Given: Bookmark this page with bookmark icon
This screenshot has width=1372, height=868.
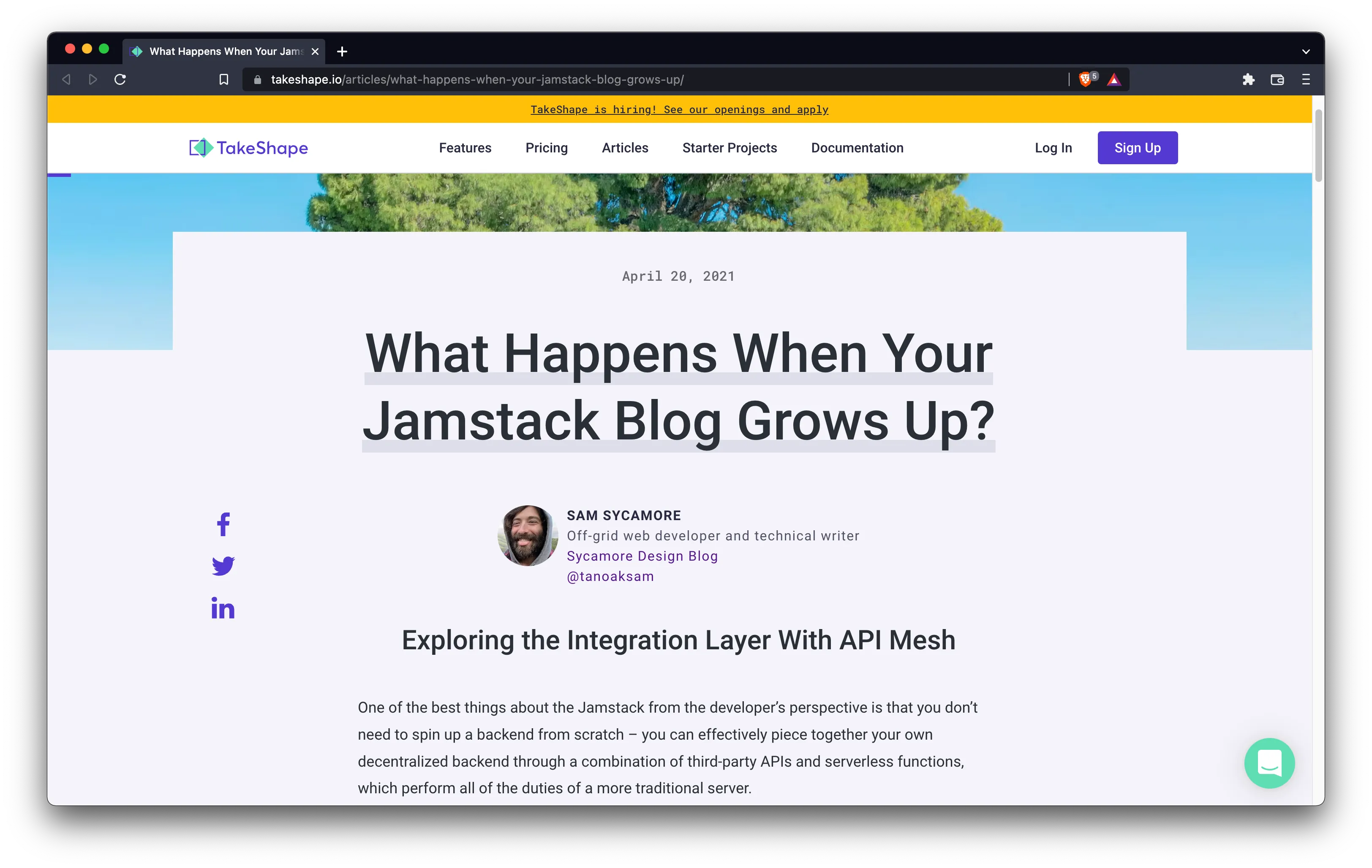Looking at the screenshot, I should 224,80.
